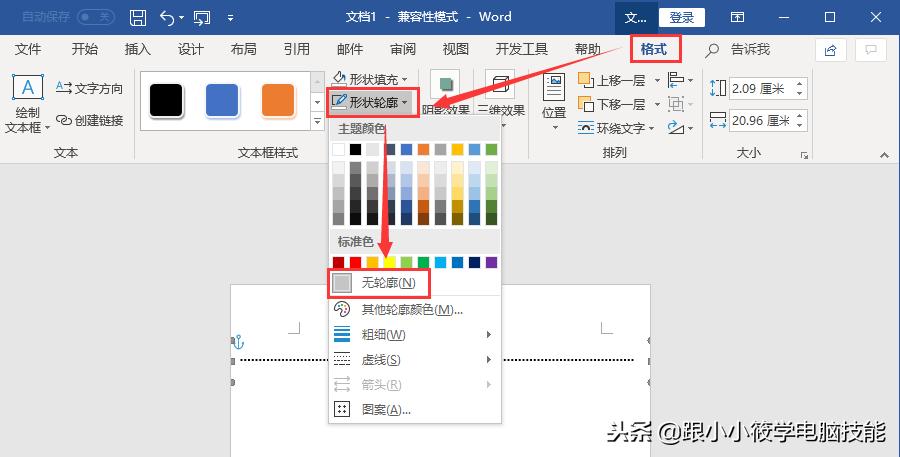Image resolution: width=900 pixels, height=457 pixels.
Task: Open the 位置 position dropdown
Action: click(554, 102)
